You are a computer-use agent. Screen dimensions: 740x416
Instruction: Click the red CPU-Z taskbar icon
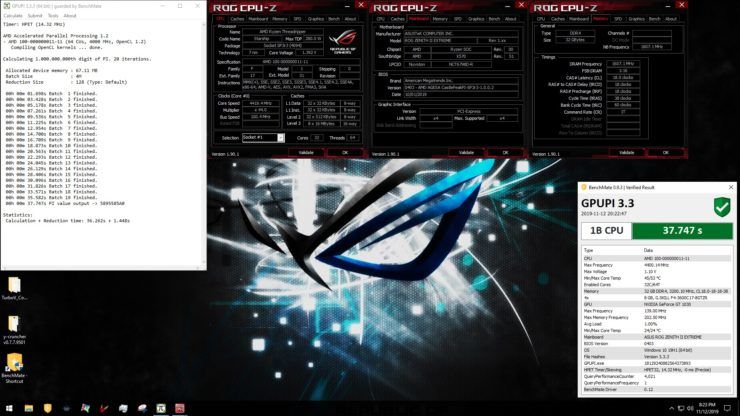pyautogui.click(x=180, y=408)
